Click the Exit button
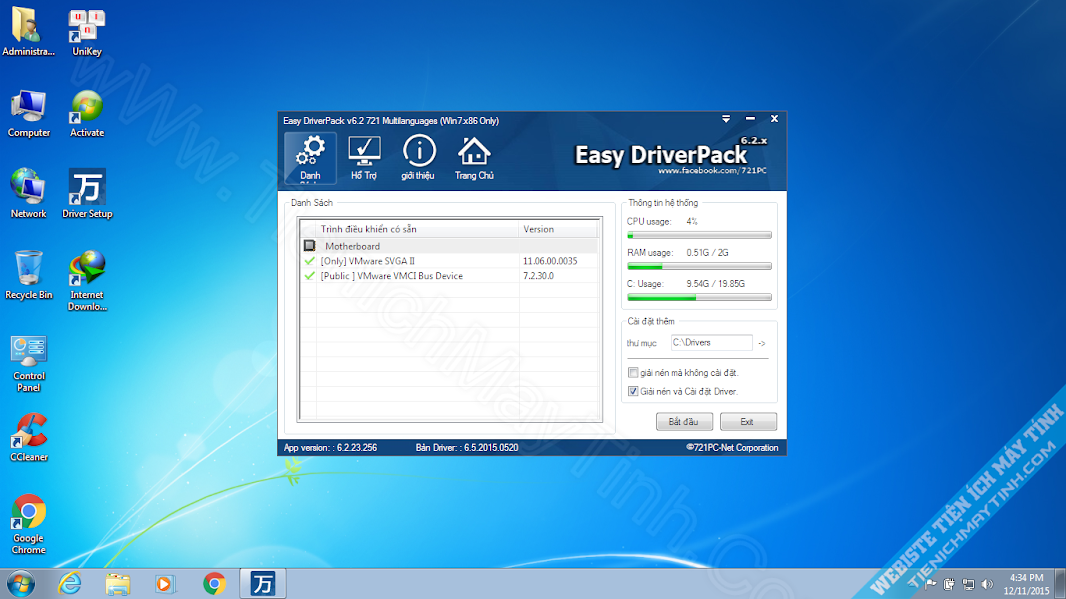 [x=748, y=422]
